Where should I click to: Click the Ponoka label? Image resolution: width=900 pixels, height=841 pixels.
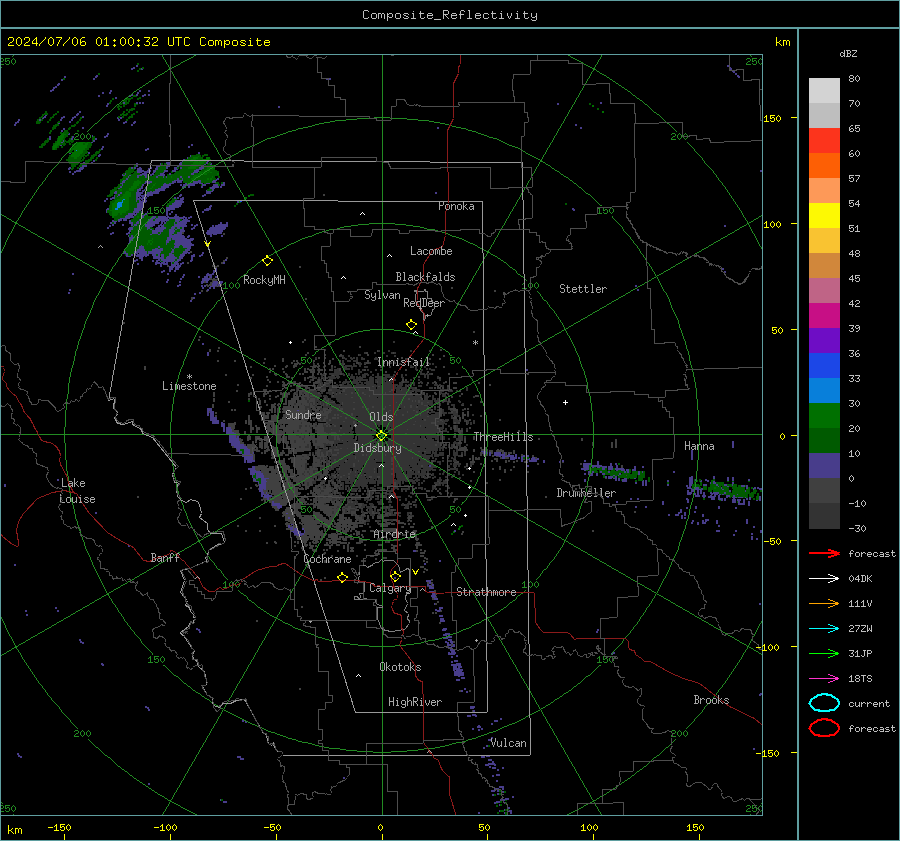click(456, 206)
